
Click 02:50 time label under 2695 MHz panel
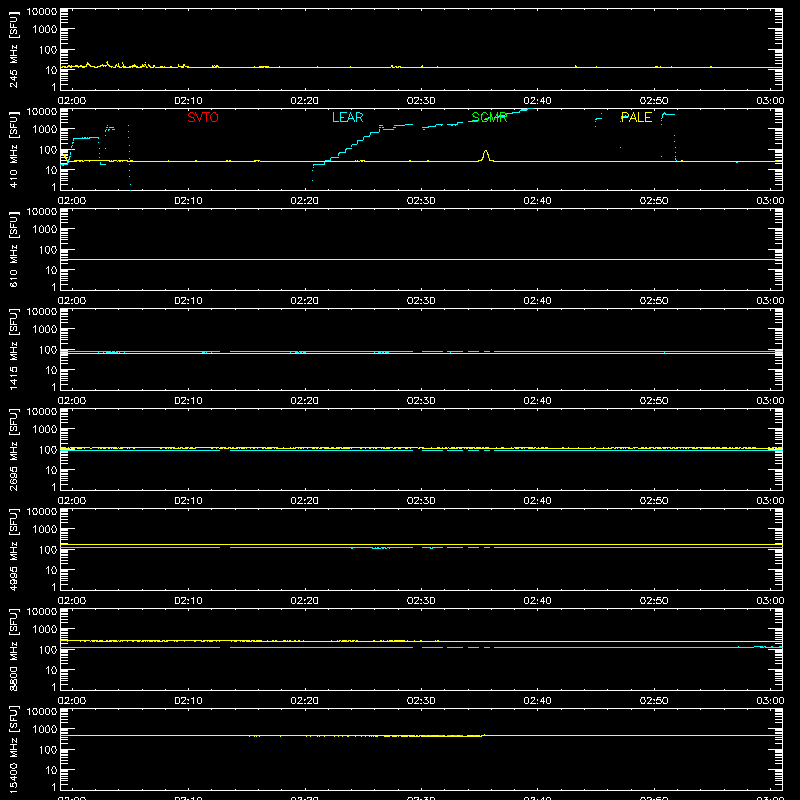click(x=654, y=501)
